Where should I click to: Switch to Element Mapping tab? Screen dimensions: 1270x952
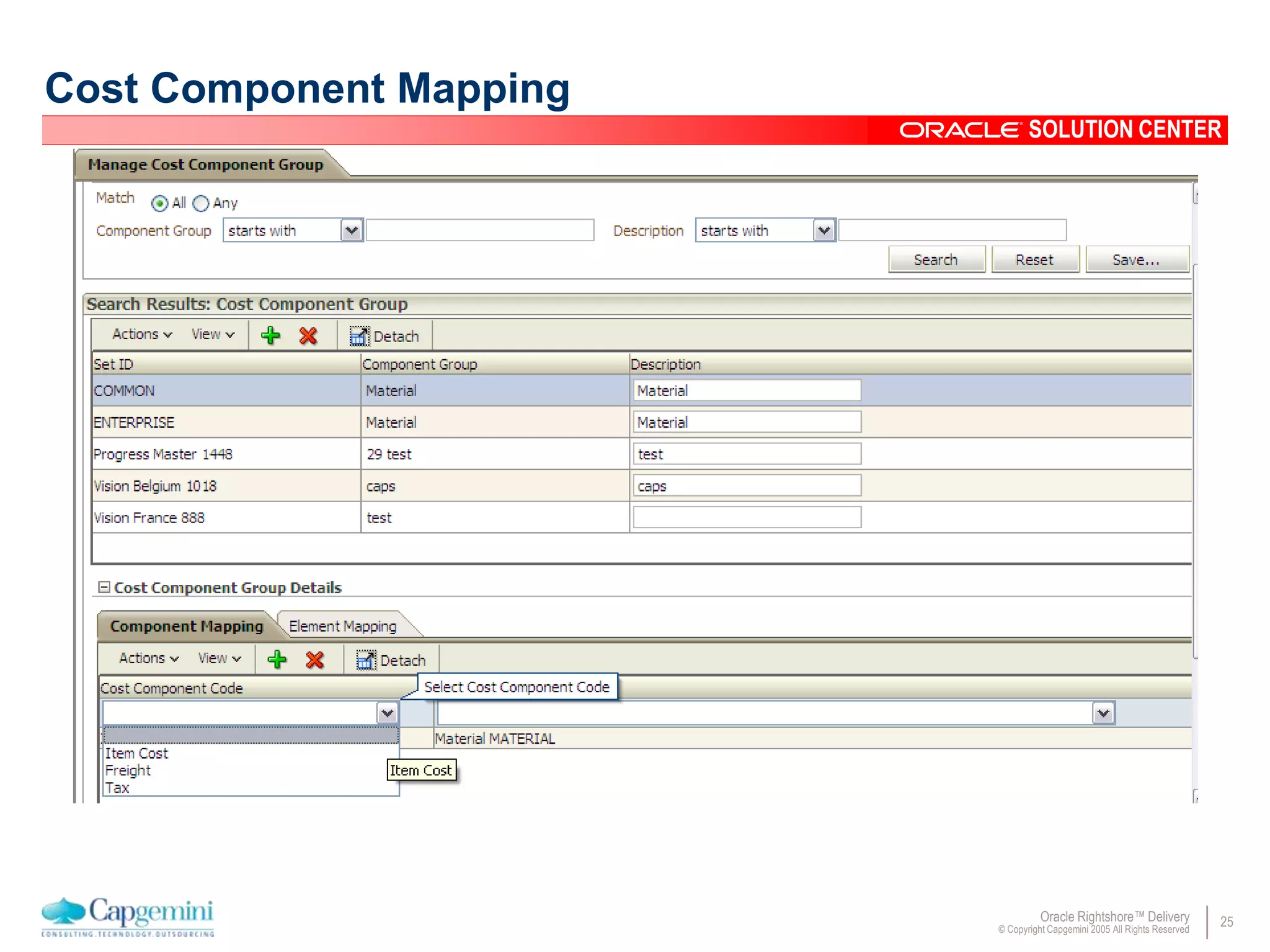(343, 626)
